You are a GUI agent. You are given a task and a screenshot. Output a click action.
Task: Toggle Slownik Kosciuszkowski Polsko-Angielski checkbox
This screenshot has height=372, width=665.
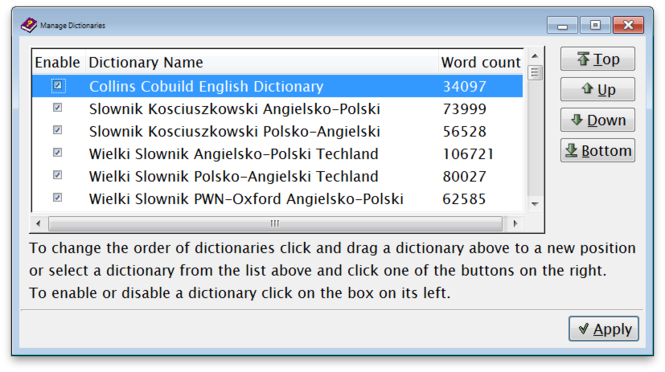pos(57,130)
